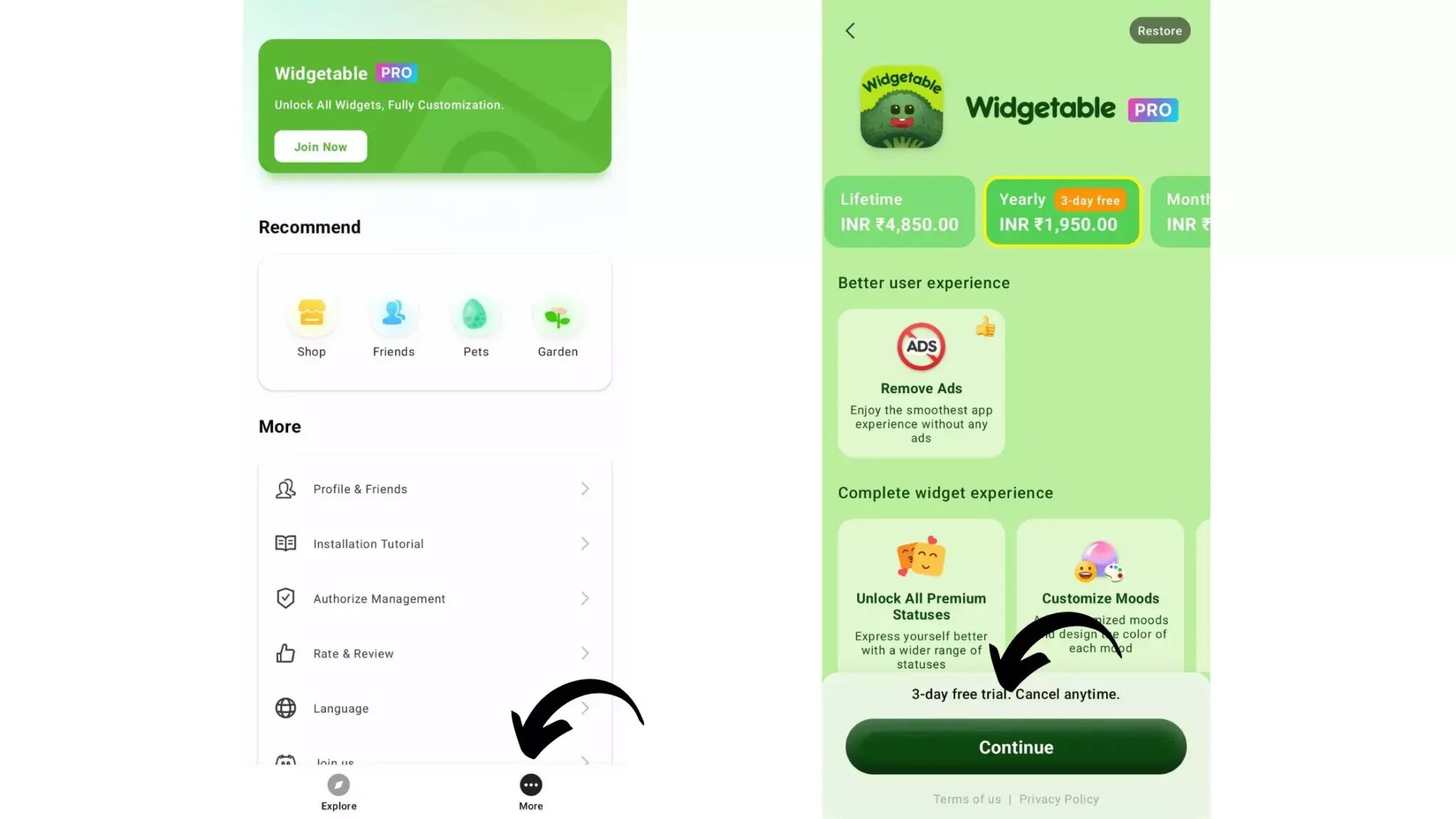Screen dimensions: 1456x819
Task: Click the Shop icon in Recommend section
Action: tap(311, 312)
